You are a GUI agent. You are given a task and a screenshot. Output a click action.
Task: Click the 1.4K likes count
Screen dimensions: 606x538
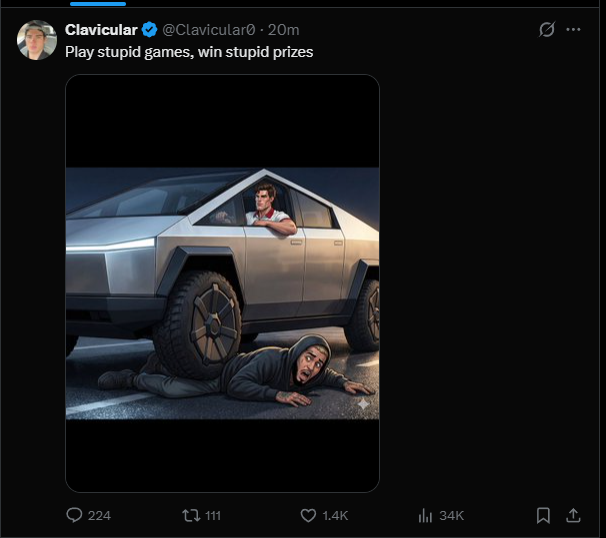(335, 515)
